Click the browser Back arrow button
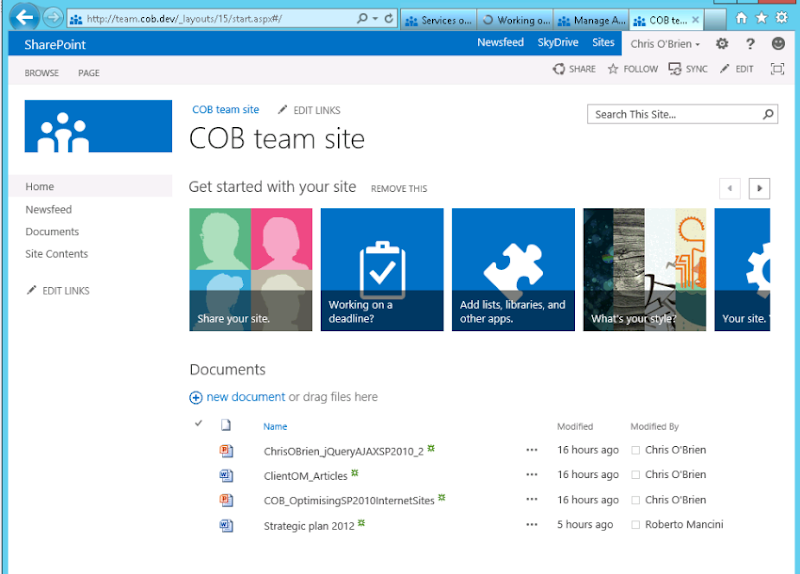The image size is (800, 574). 24,17
